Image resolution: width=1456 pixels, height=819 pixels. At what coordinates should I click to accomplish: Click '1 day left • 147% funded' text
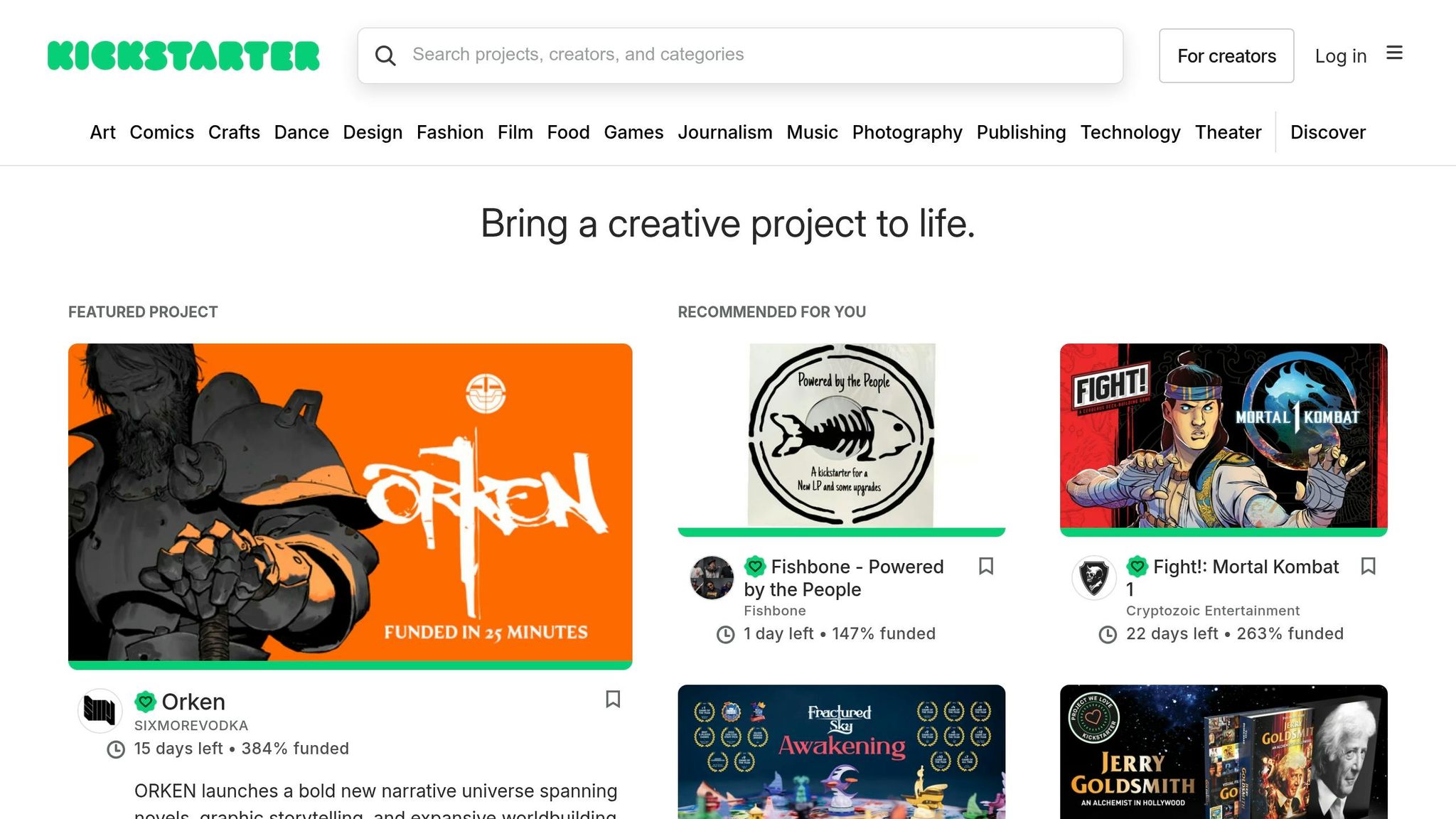[x=840, y=633]
